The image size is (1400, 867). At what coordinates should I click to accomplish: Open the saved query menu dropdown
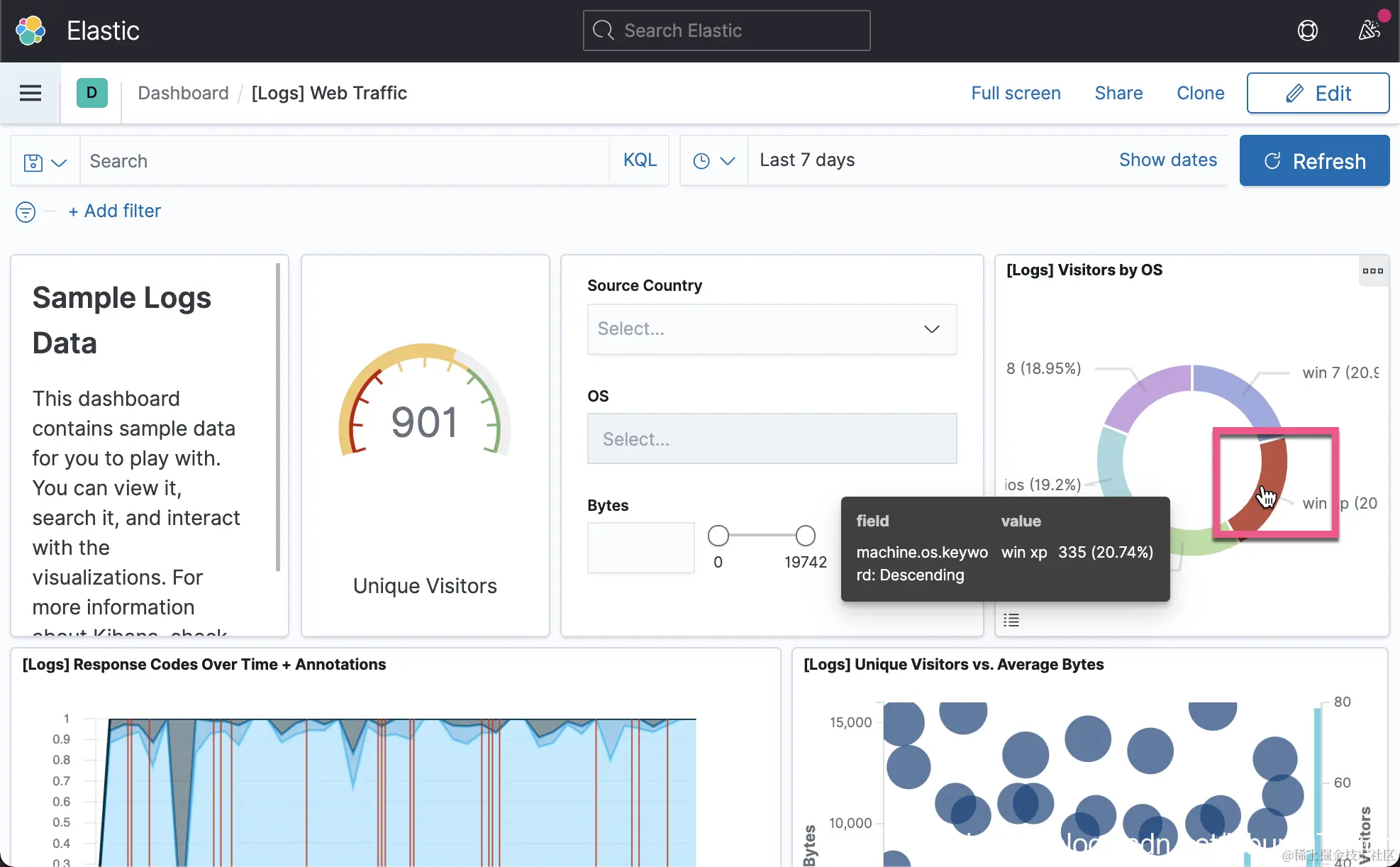[x=45, y=162]
